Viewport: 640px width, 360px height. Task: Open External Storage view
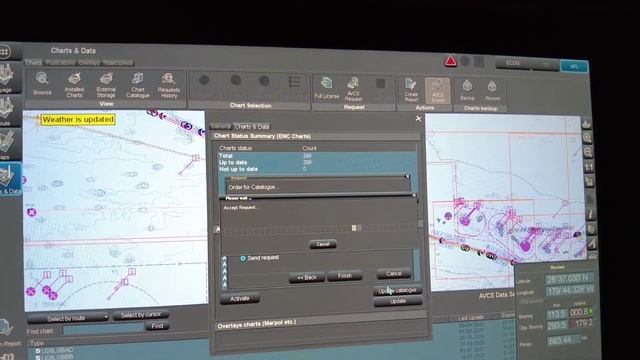pos(106,85)
